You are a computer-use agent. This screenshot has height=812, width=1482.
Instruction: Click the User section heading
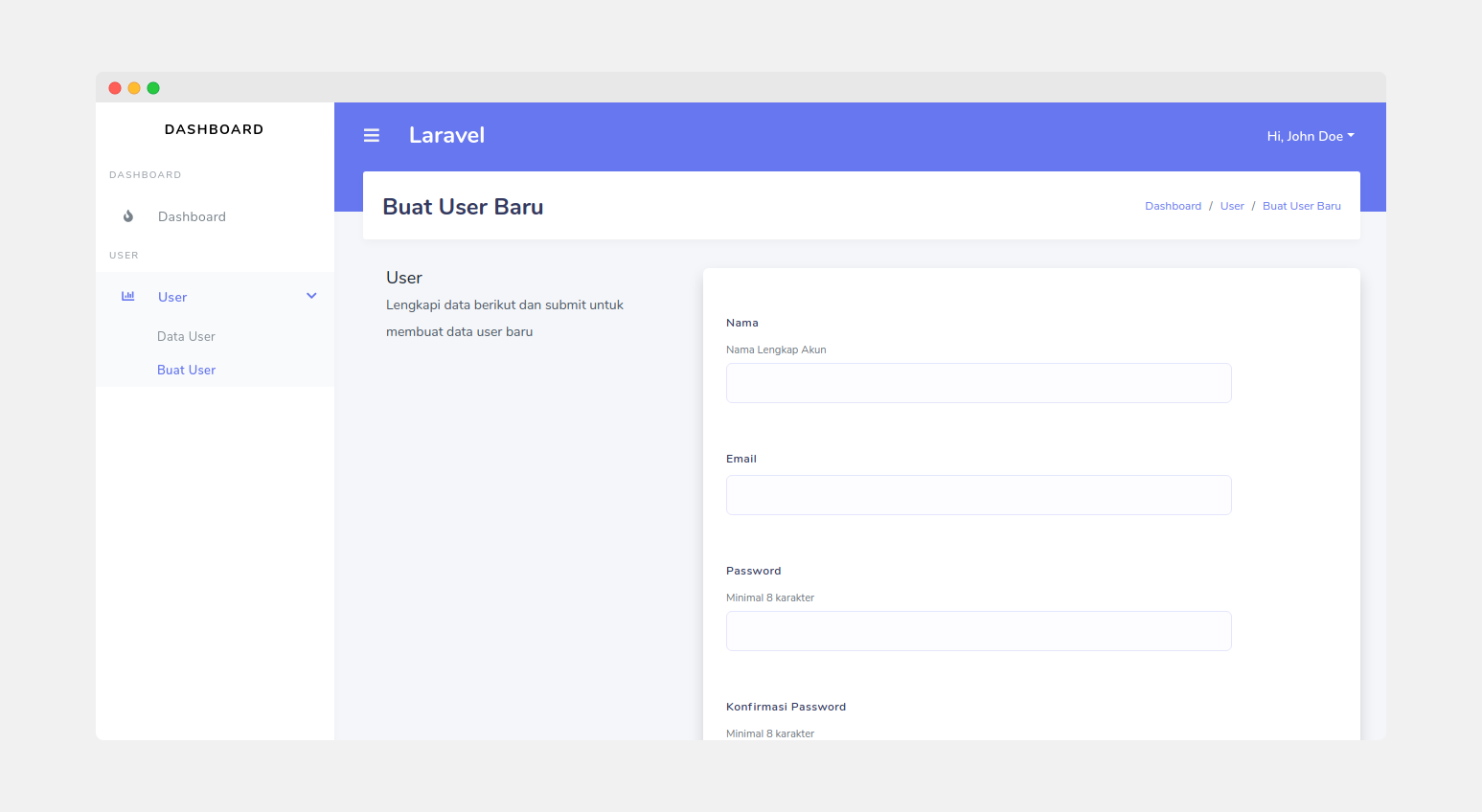tap(404, 278)
